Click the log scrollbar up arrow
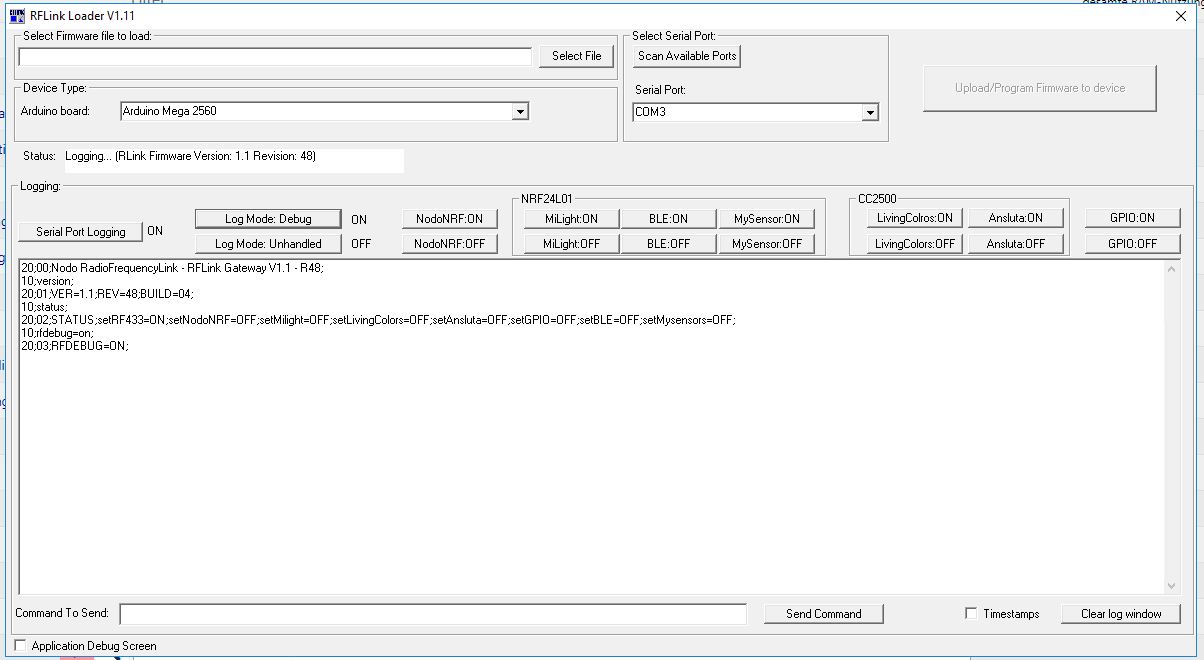Image resolution: width=1204 pixels, height=660 pixels. click(1172, 270)
